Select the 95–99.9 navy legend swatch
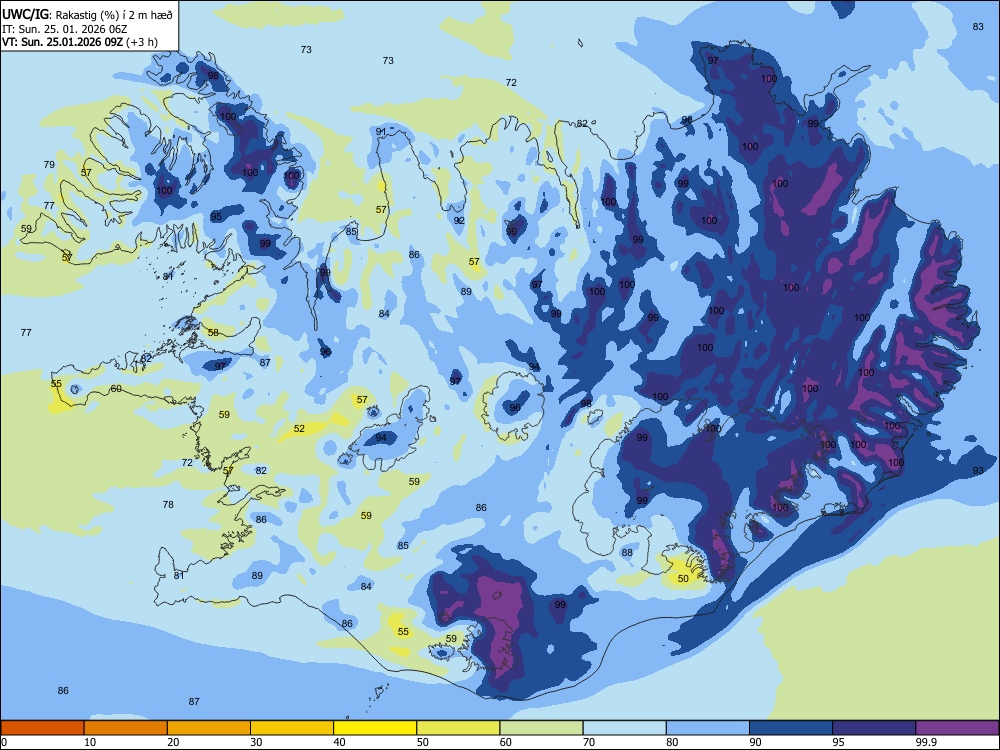This screenshot has width=1000, height=750. (x=874, y=728)
